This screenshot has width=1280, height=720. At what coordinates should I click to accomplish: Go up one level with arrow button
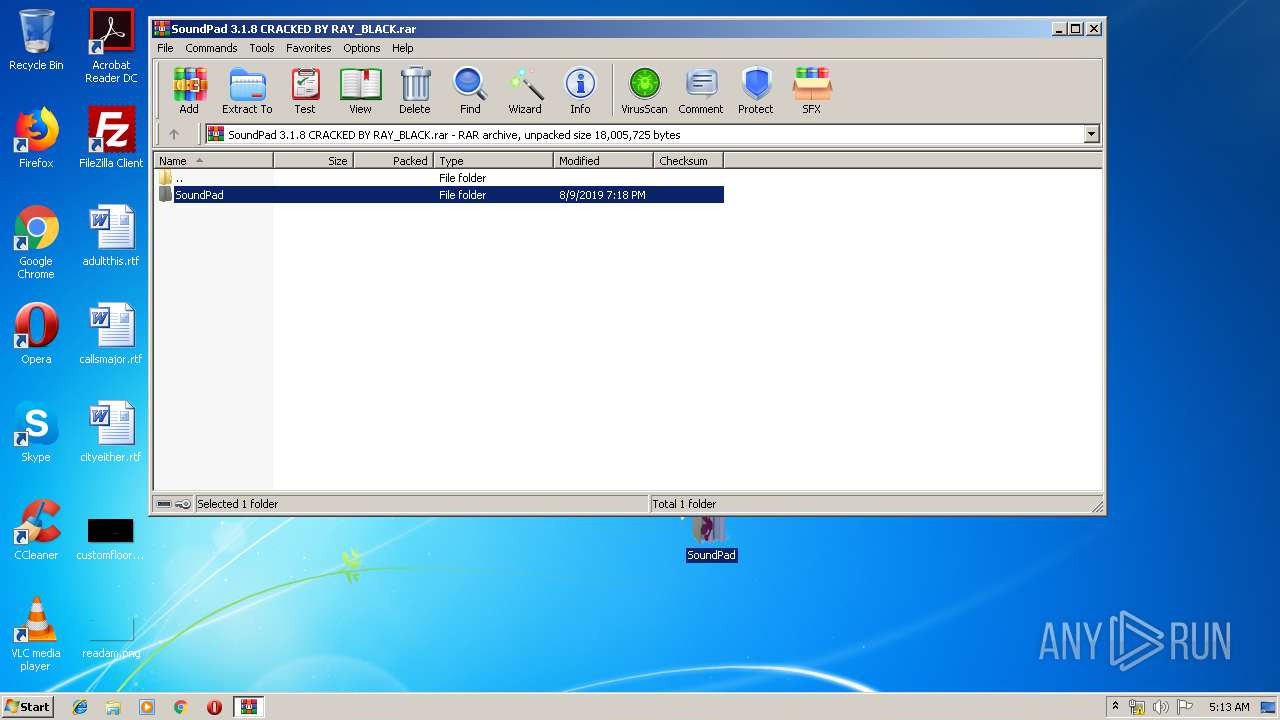(174, 134)
